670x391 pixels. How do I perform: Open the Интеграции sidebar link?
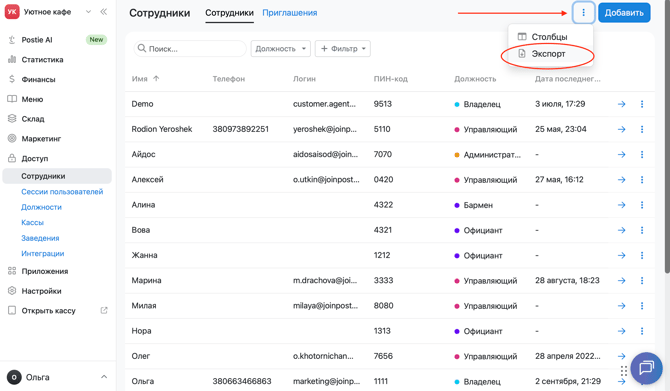(x=43, y=253)
